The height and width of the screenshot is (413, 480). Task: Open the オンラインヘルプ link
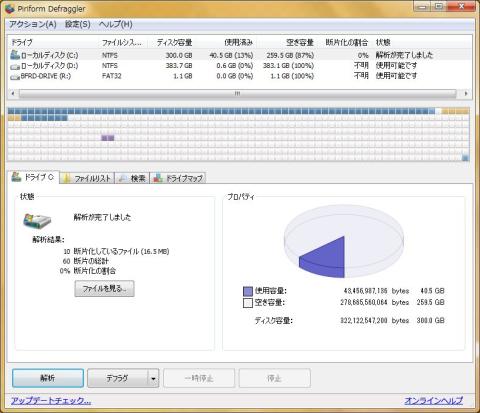434,400
